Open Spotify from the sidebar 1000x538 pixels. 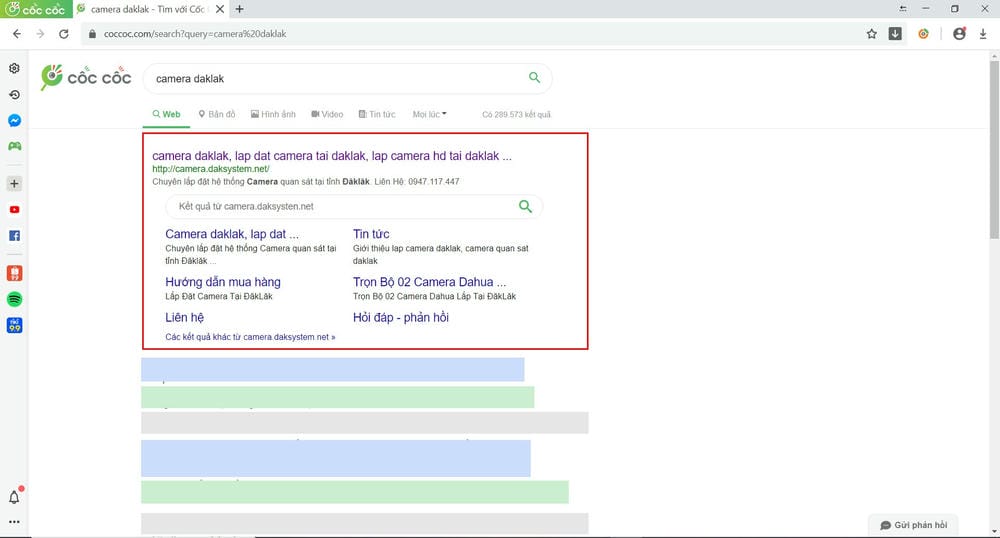point(14,299)
